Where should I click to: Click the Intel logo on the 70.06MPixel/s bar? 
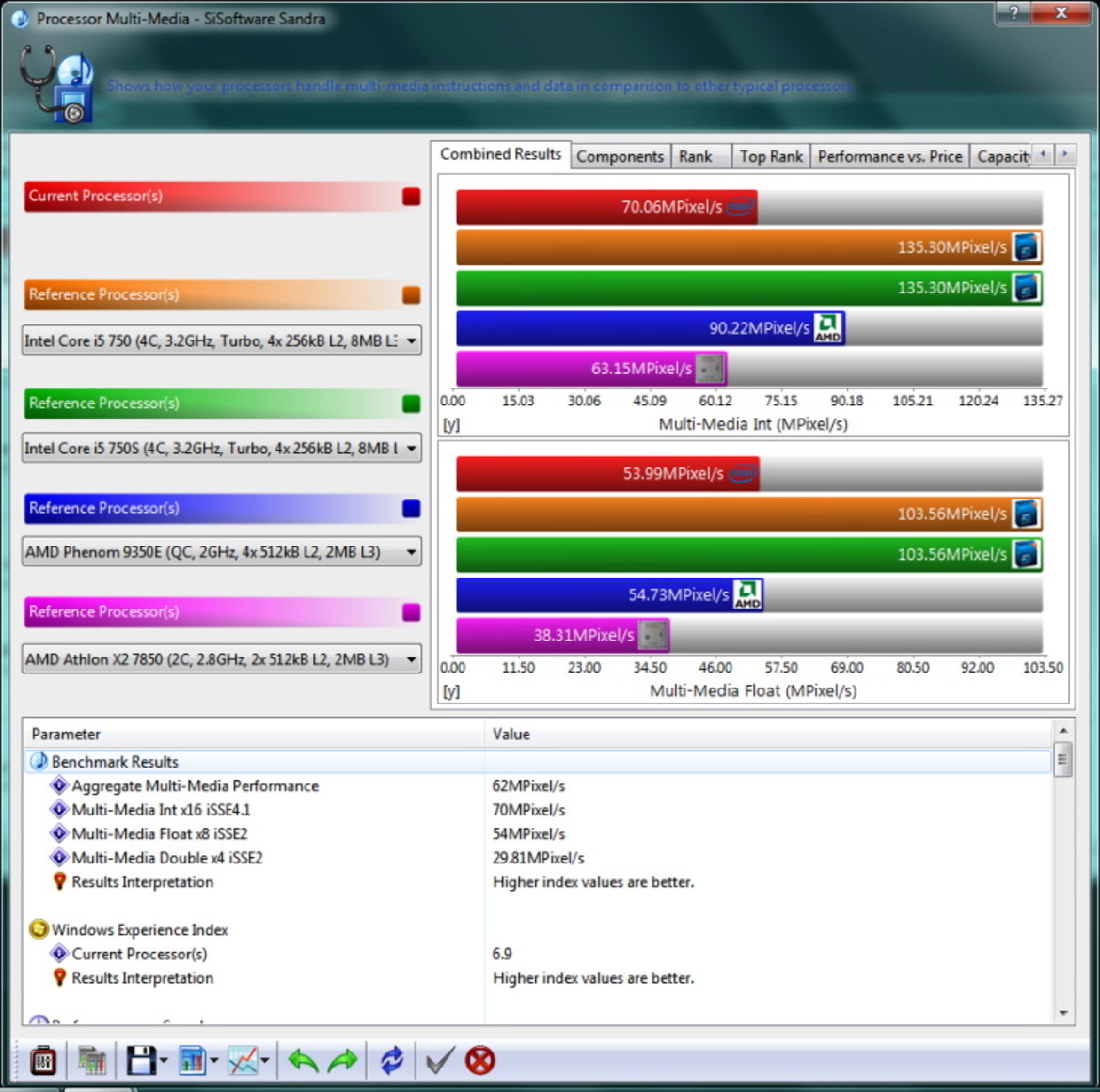click(x=739, y=206)
